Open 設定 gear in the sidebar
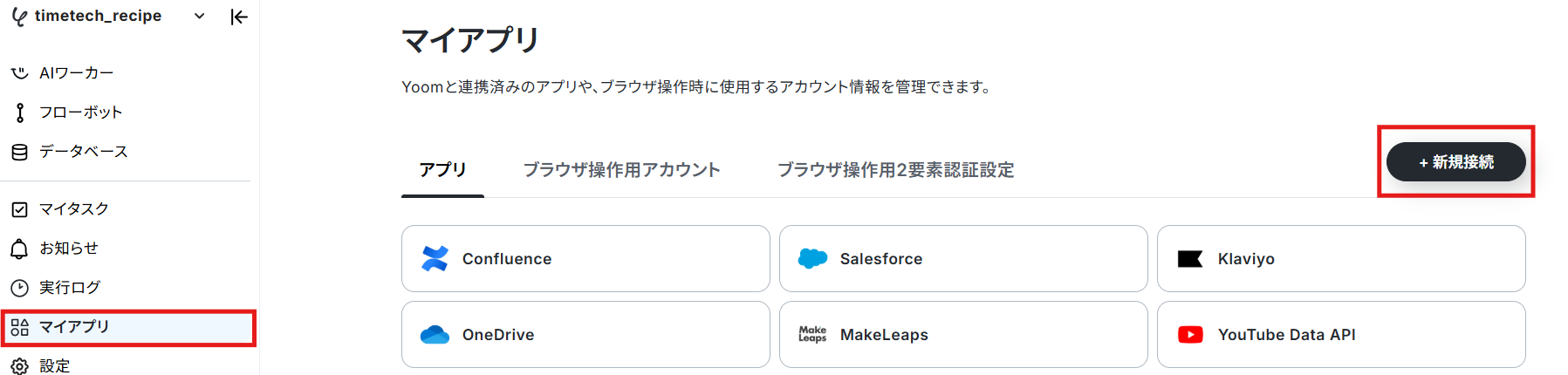The width and height of the screenshot is (1568, 375). click(19, 366)
